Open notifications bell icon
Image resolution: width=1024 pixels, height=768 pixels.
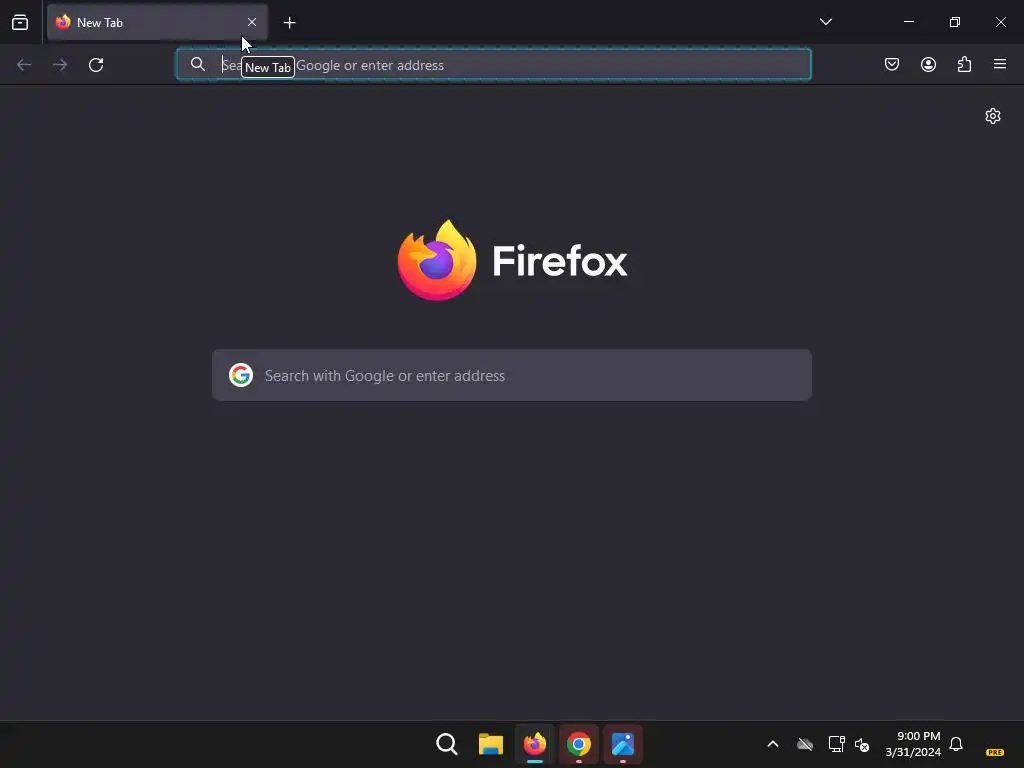click(x=956, y=744)
